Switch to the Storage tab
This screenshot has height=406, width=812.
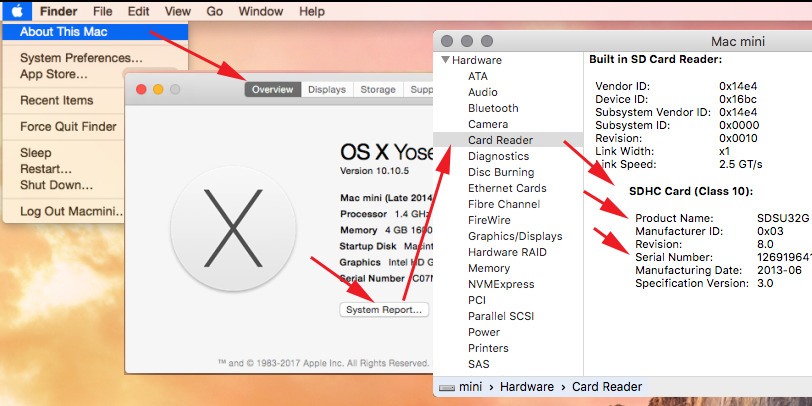click(378, 90)
